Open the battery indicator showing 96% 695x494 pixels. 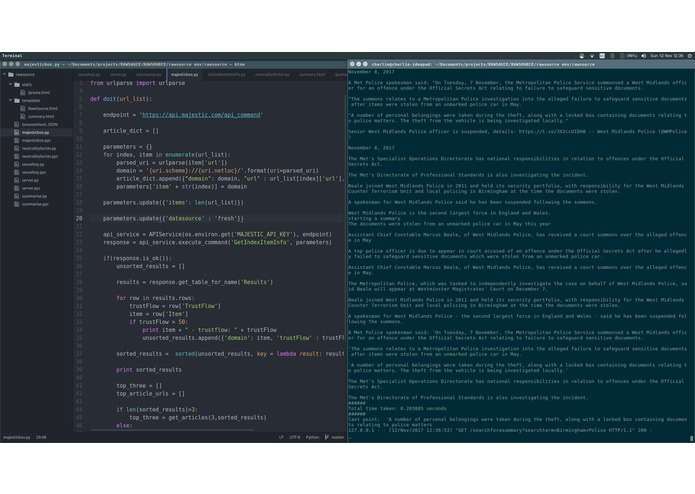(629, 56)
